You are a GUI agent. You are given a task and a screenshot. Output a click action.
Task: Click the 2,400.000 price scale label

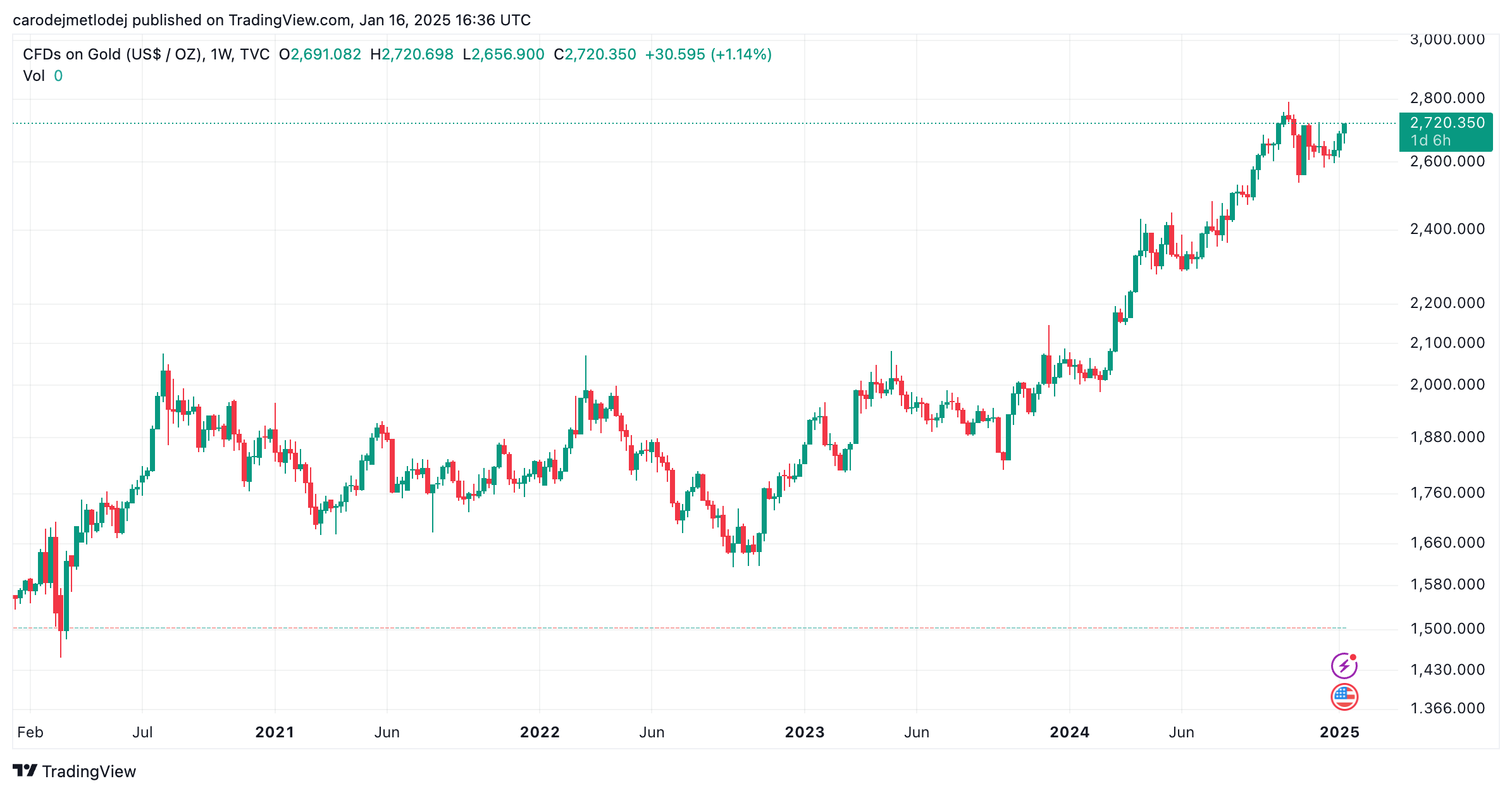1447,229
